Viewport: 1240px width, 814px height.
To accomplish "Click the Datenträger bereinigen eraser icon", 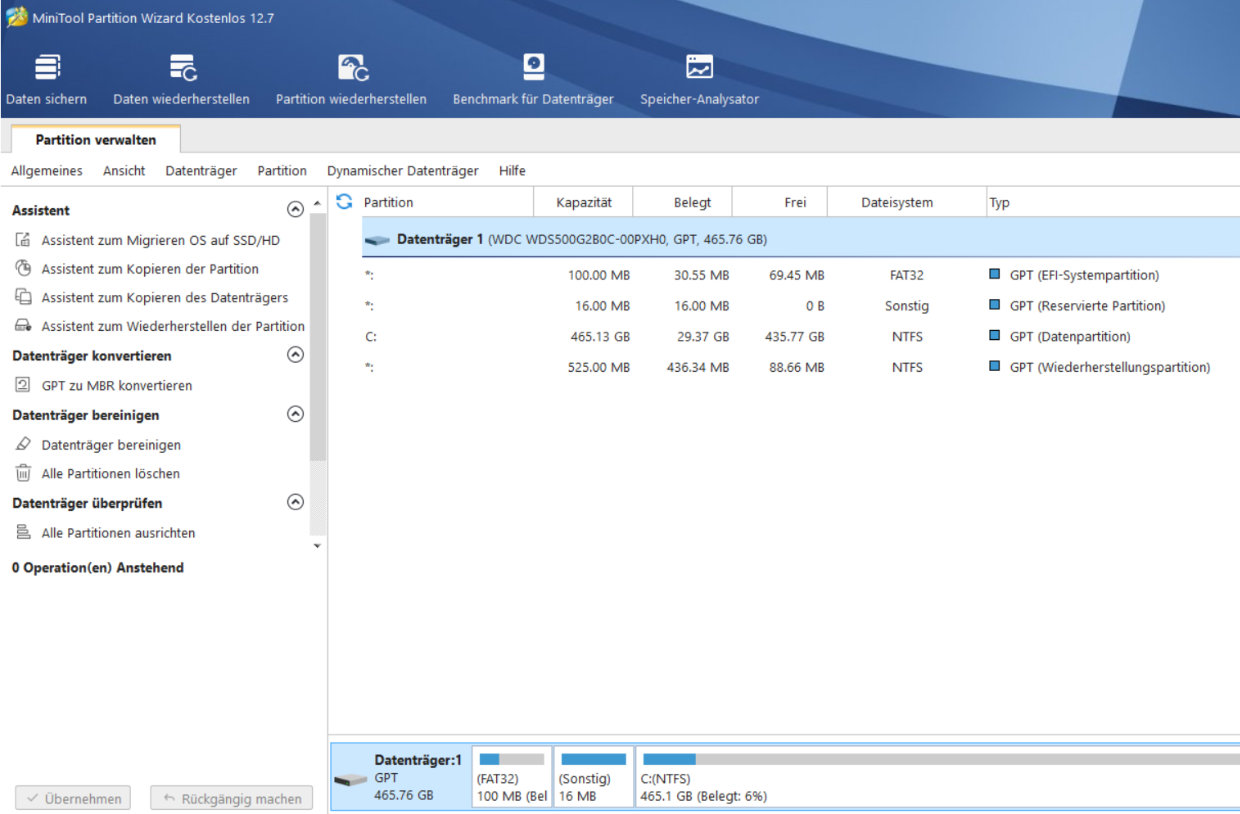I will pyautogui.click(x=23, y=445).
